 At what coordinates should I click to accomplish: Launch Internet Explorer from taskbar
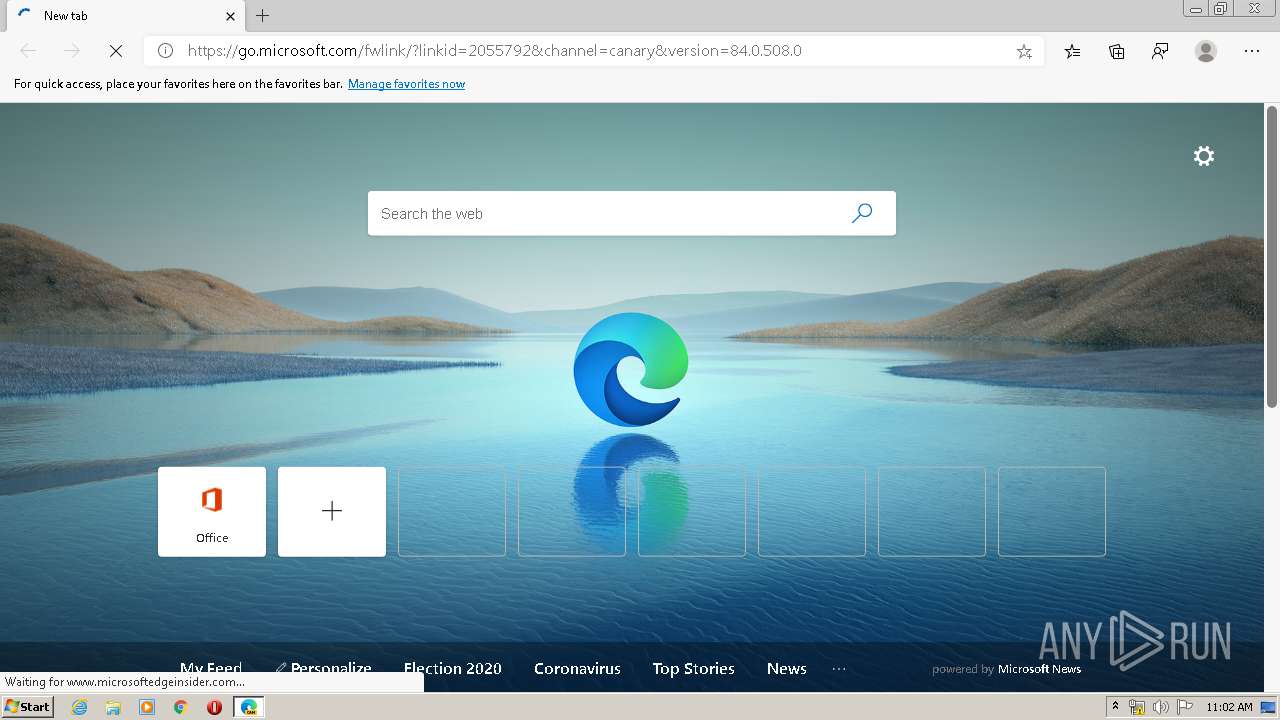tap(79, 707)
